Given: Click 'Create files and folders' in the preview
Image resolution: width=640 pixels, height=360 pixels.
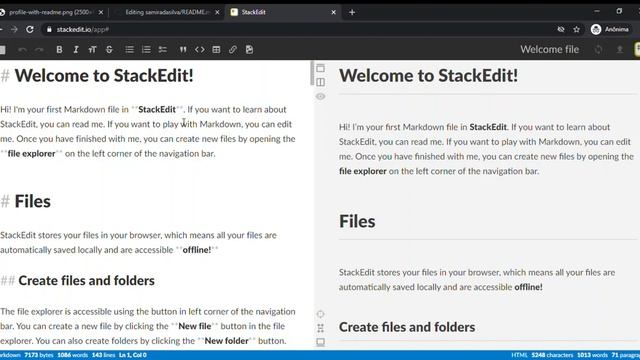Looking at the screenshot, I should pyautogui.click(x=407, y=327).
